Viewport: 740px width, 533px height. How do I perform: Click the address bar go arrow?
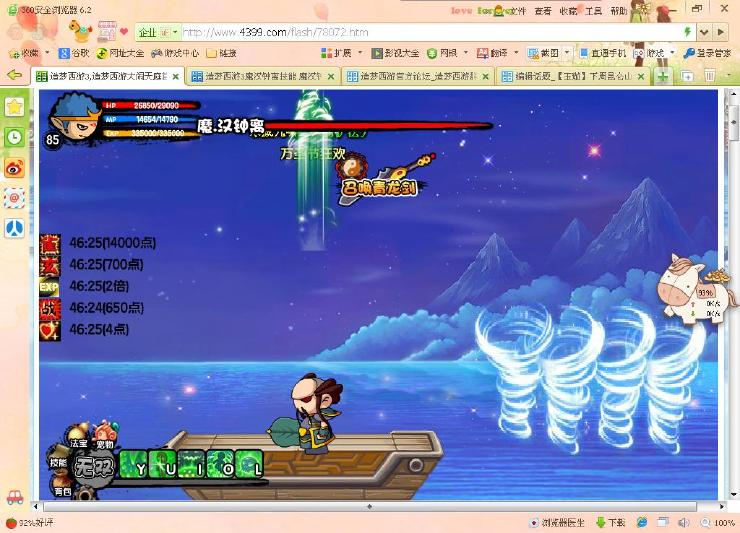coord(720,32)
